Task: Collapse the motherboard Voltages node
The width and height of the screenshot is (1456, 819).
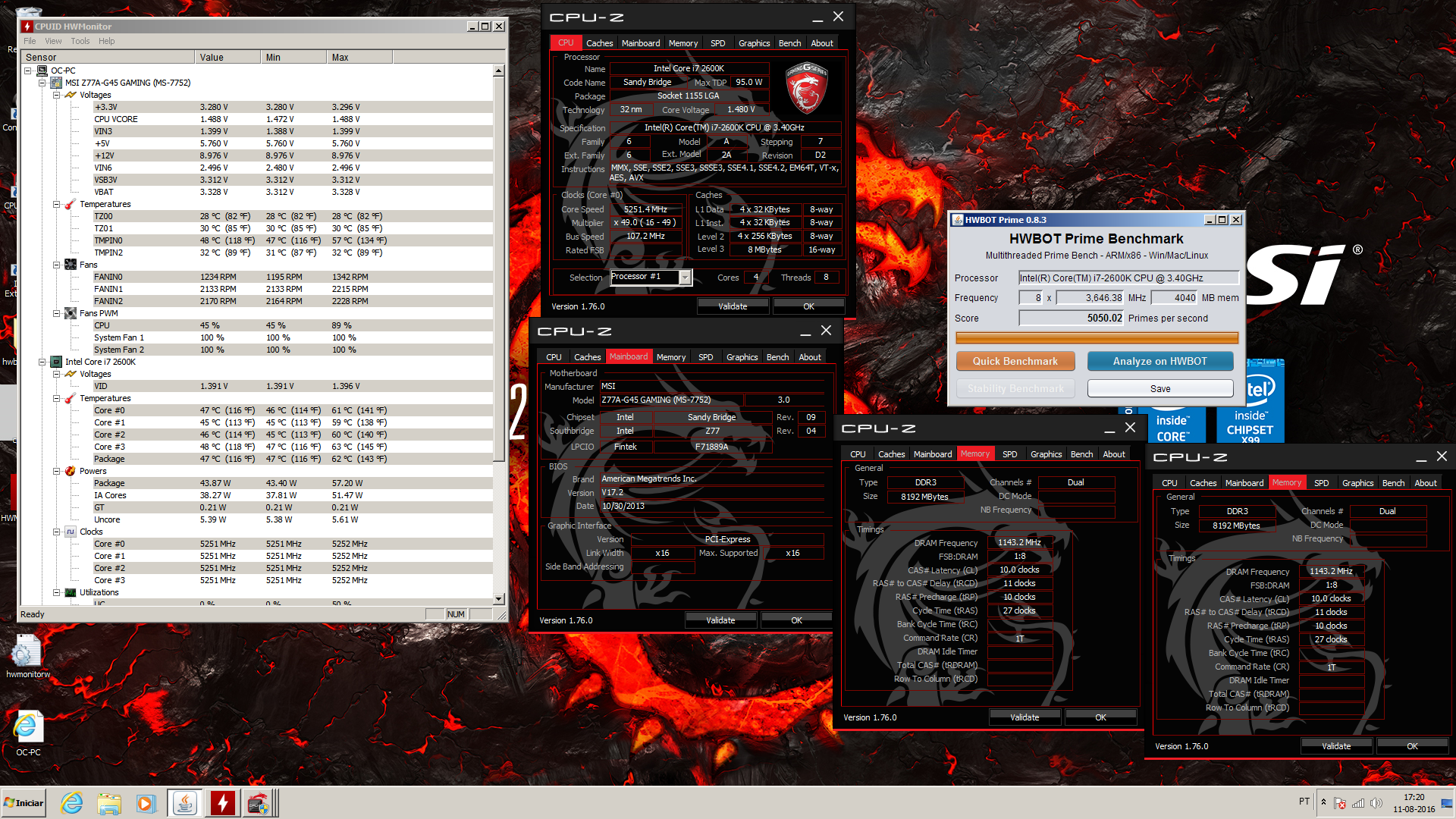Action: (56, 95)
